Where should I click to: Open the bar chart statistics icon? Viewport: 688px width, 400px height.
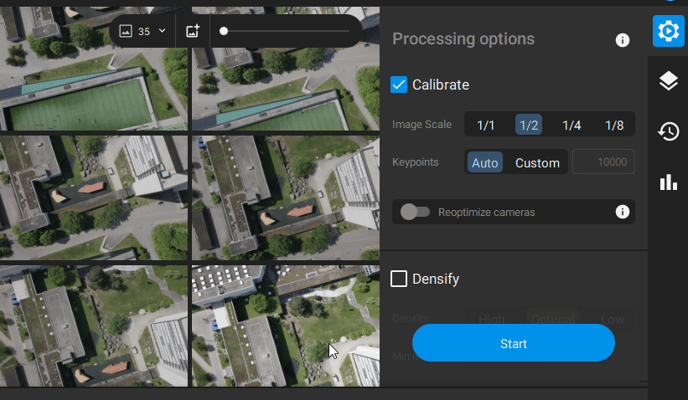coord(669,182)
